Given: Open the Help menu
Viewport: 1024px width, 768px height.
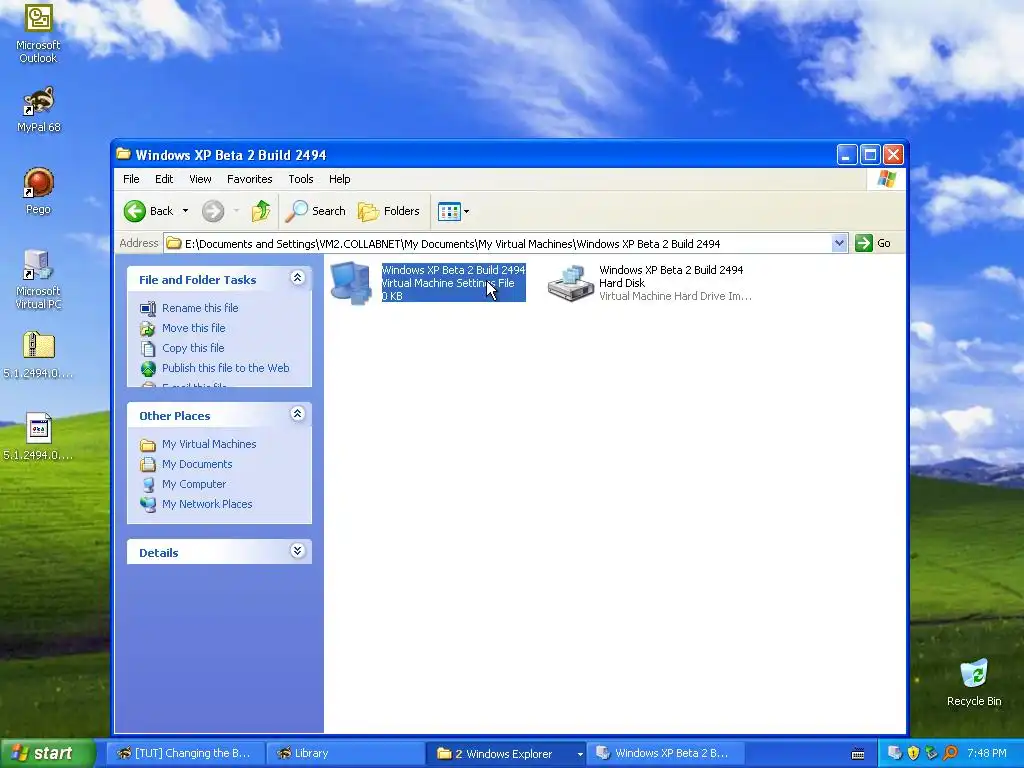Looking at the screenshot, I should pyautogui.click(x=340, y=179).
